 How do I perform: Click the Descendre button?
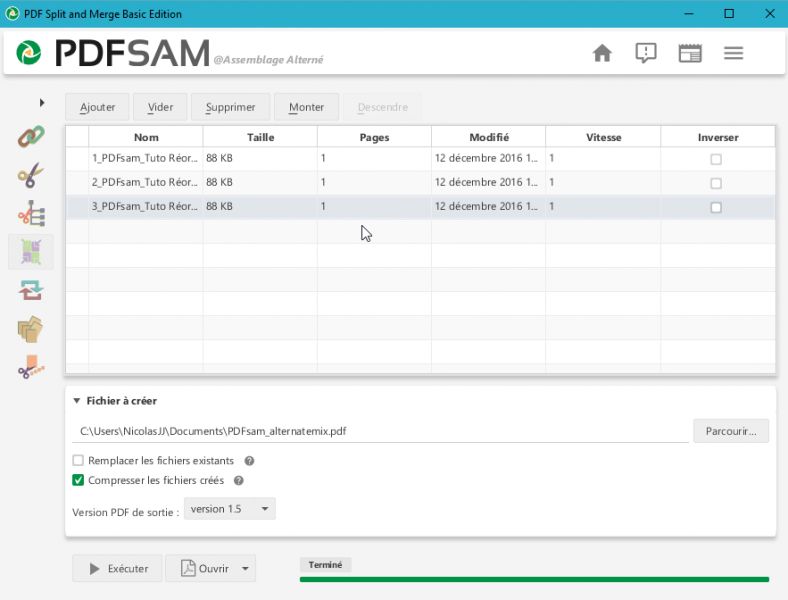click(383, 107)
